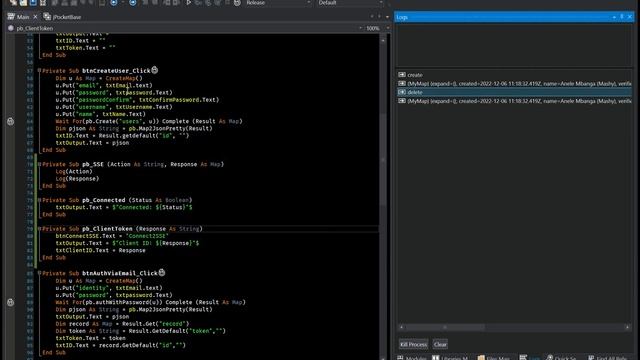Click the log icon beside 'create' entry
Image resolution: width=640 pixels, height=360 pixels.
tap(402, 75)
